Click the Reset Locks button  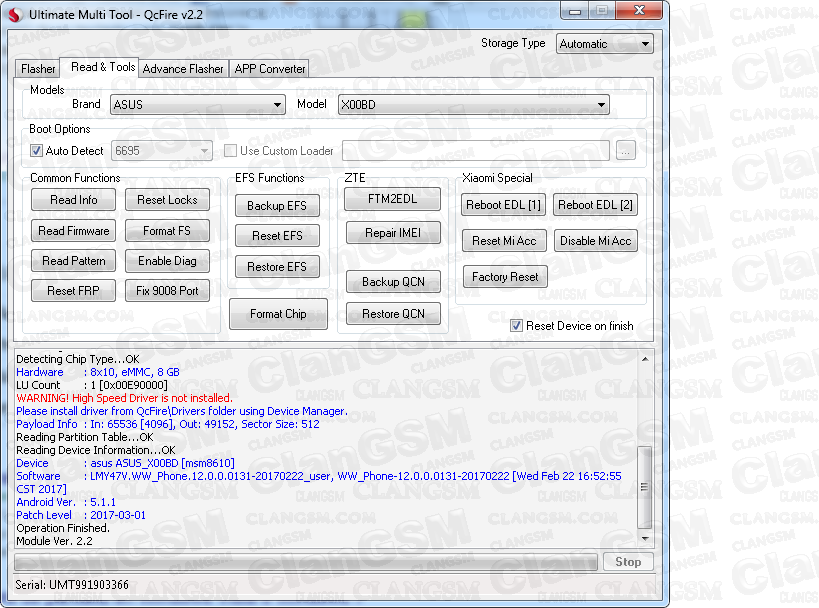click(167, 200)
